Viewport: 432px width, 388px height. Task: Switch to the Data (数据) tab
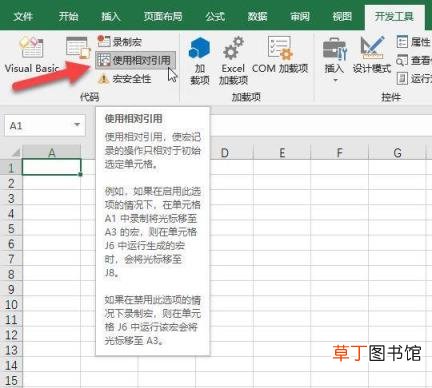click(257, 16)
